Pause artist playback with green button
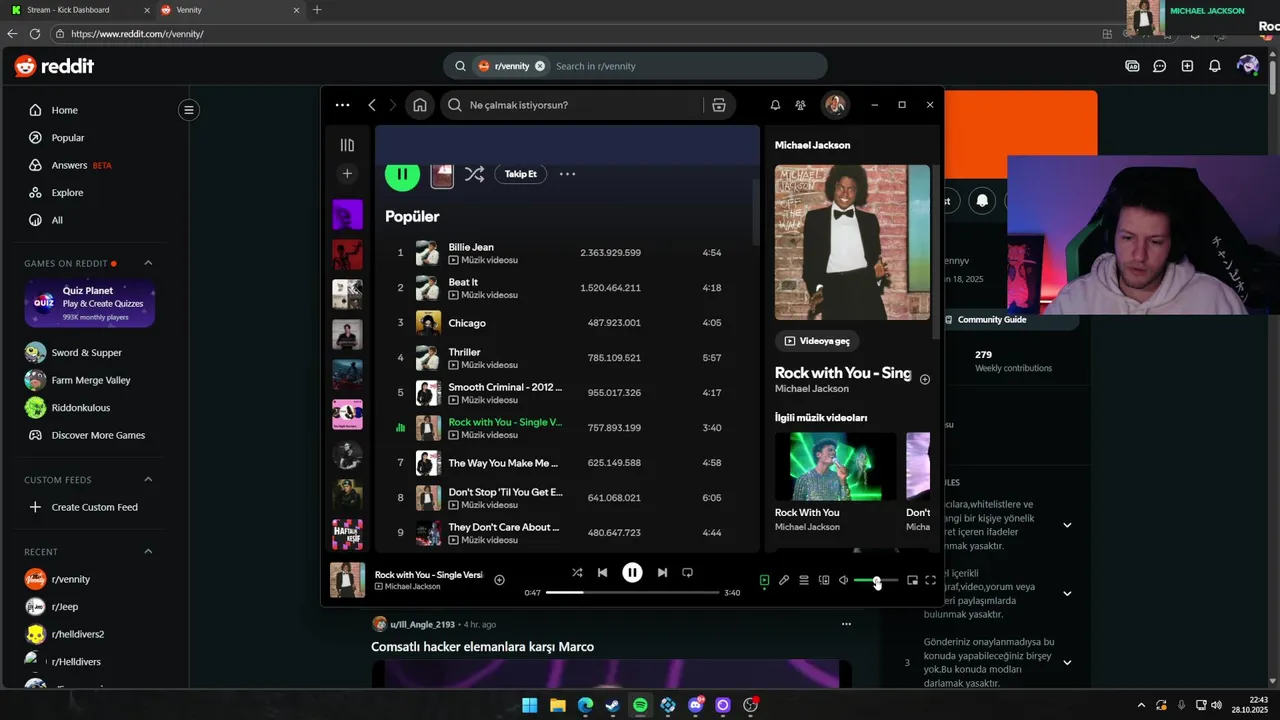This screenshot has width=1280, height=720. point(402,174)
